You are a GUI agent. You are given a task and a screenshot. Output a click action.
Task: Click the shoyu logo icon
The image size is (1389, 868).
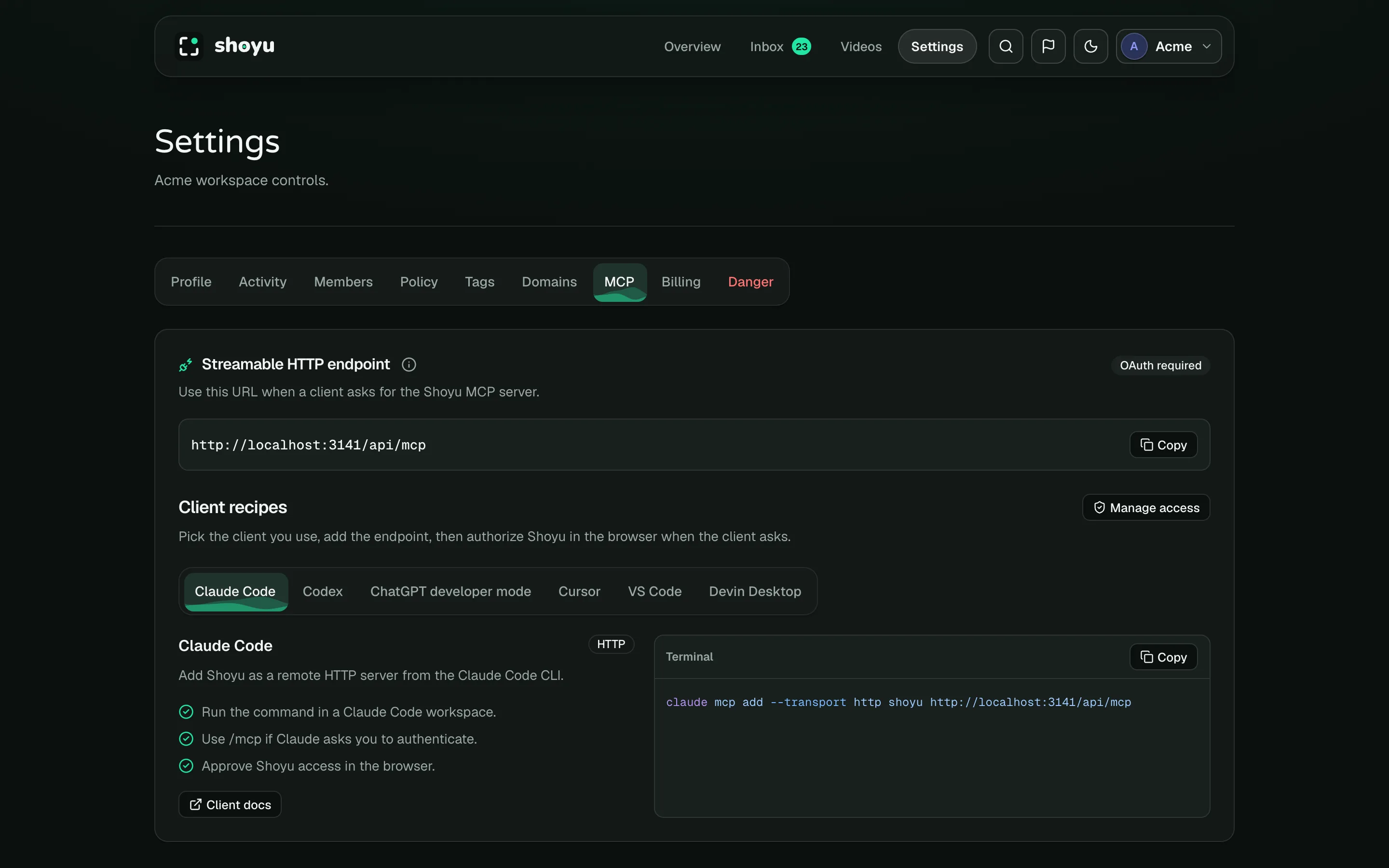click(189, 46)
